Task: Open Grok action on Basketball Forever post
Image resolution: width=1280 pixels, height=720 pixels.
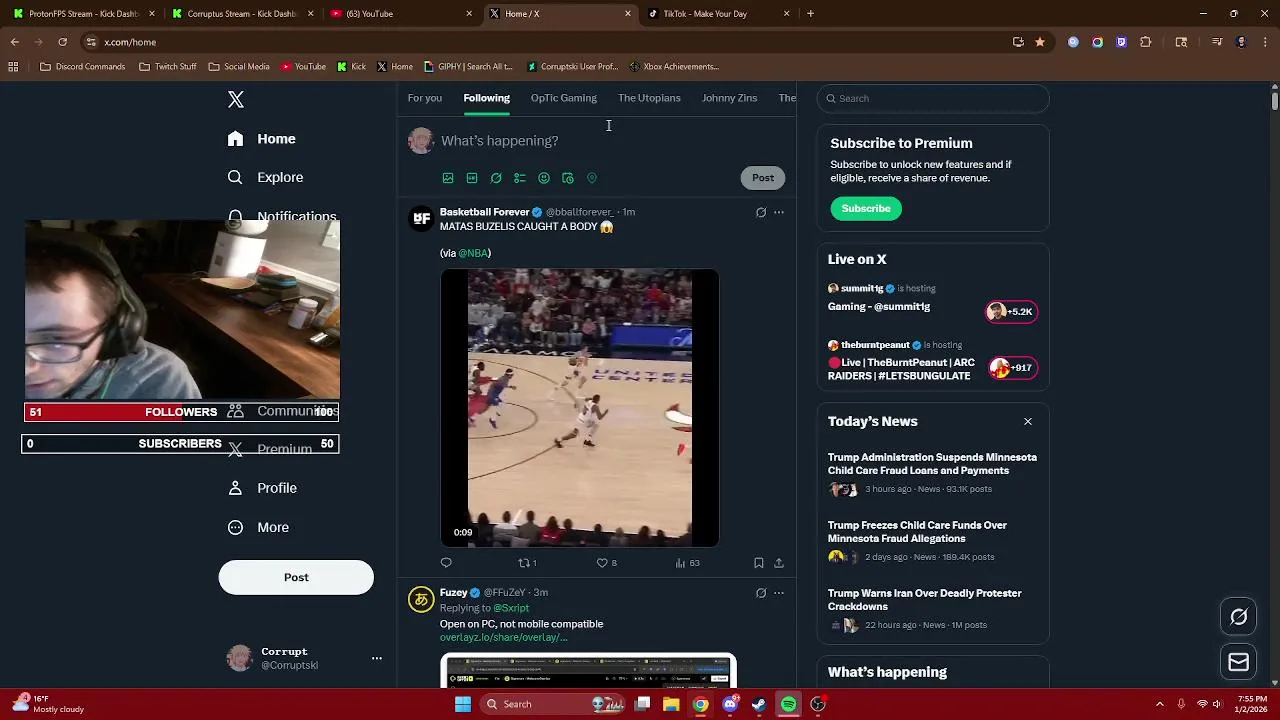Action: [x=761, y=212]
